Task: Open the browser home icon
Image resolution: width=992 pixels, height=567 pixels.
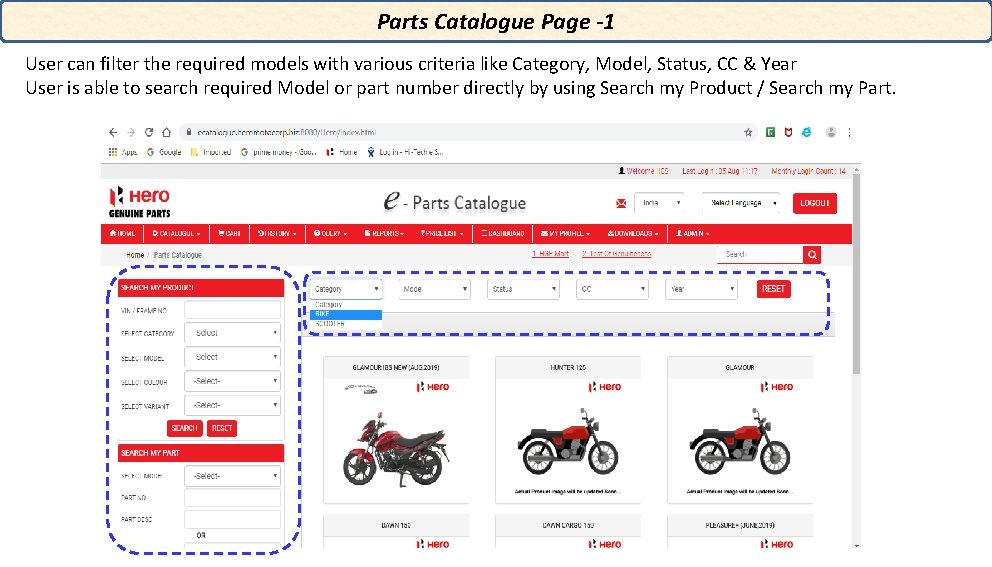Action: click(166, 132)
